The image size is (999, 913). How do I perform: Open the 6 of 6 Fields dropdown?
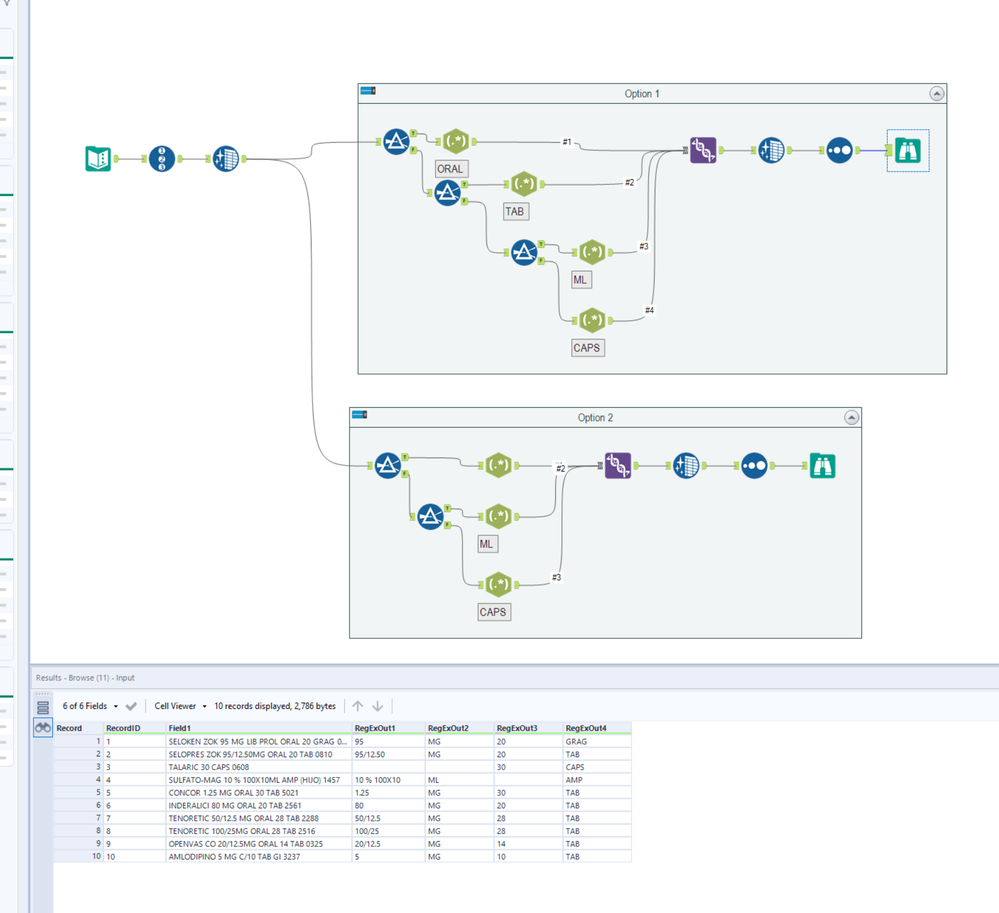[90, 706]
